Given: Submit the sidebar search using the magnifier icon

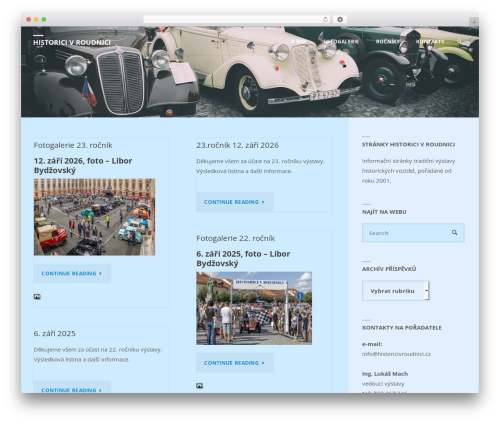Looking at the screenshot, I should pyautogui.click(x=454, y=232).
